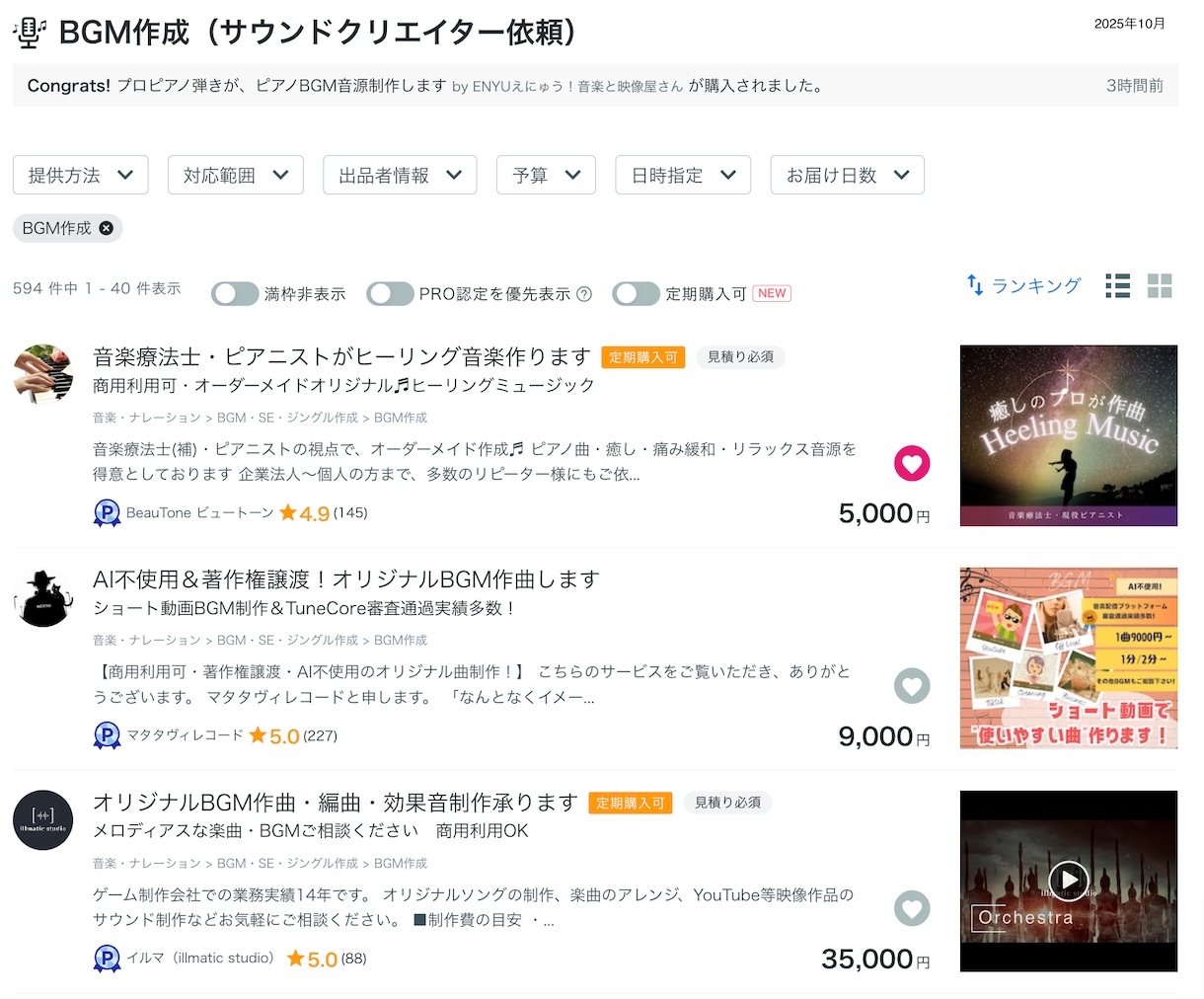
Task: Play the Orchestra video thumbnail
Action: (x=1069, y=880)
